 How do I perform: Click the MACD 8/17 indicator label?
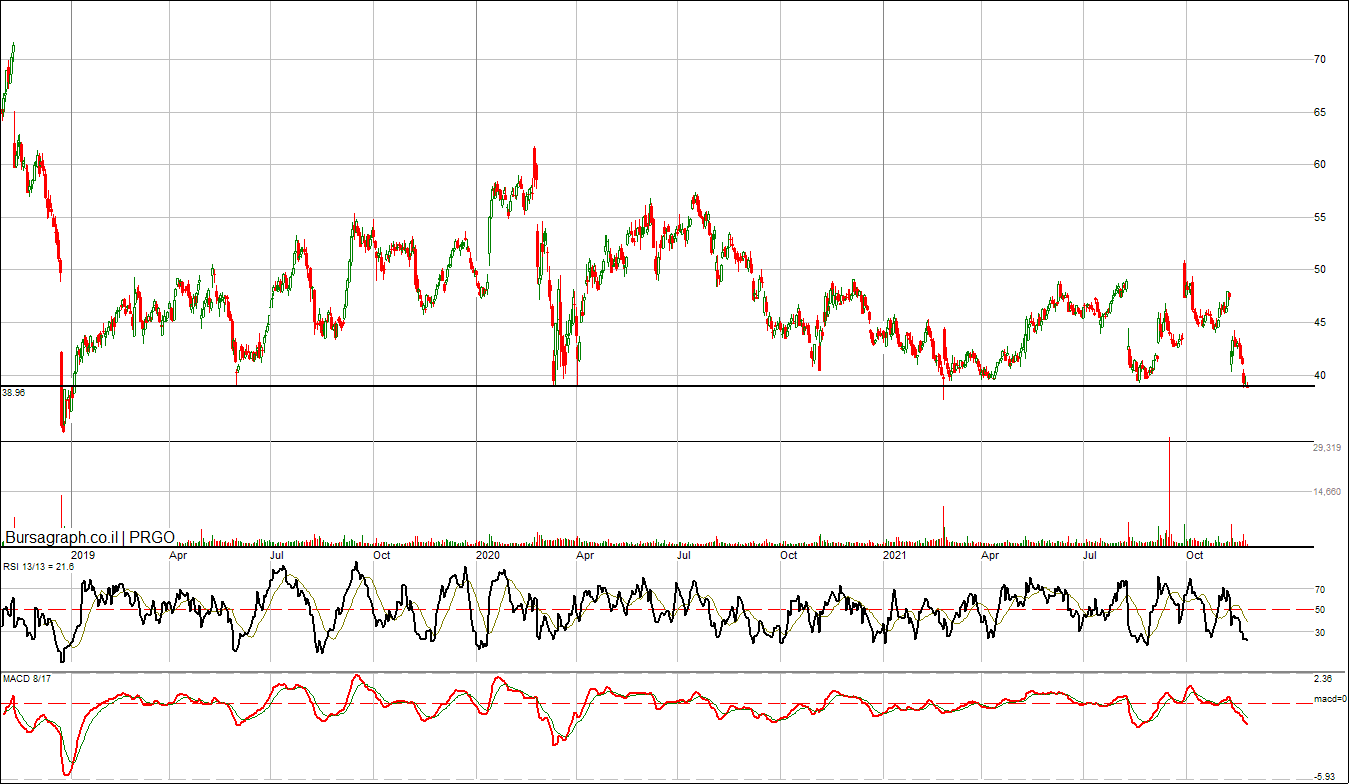pyautogui.click(x=25, y=679)
